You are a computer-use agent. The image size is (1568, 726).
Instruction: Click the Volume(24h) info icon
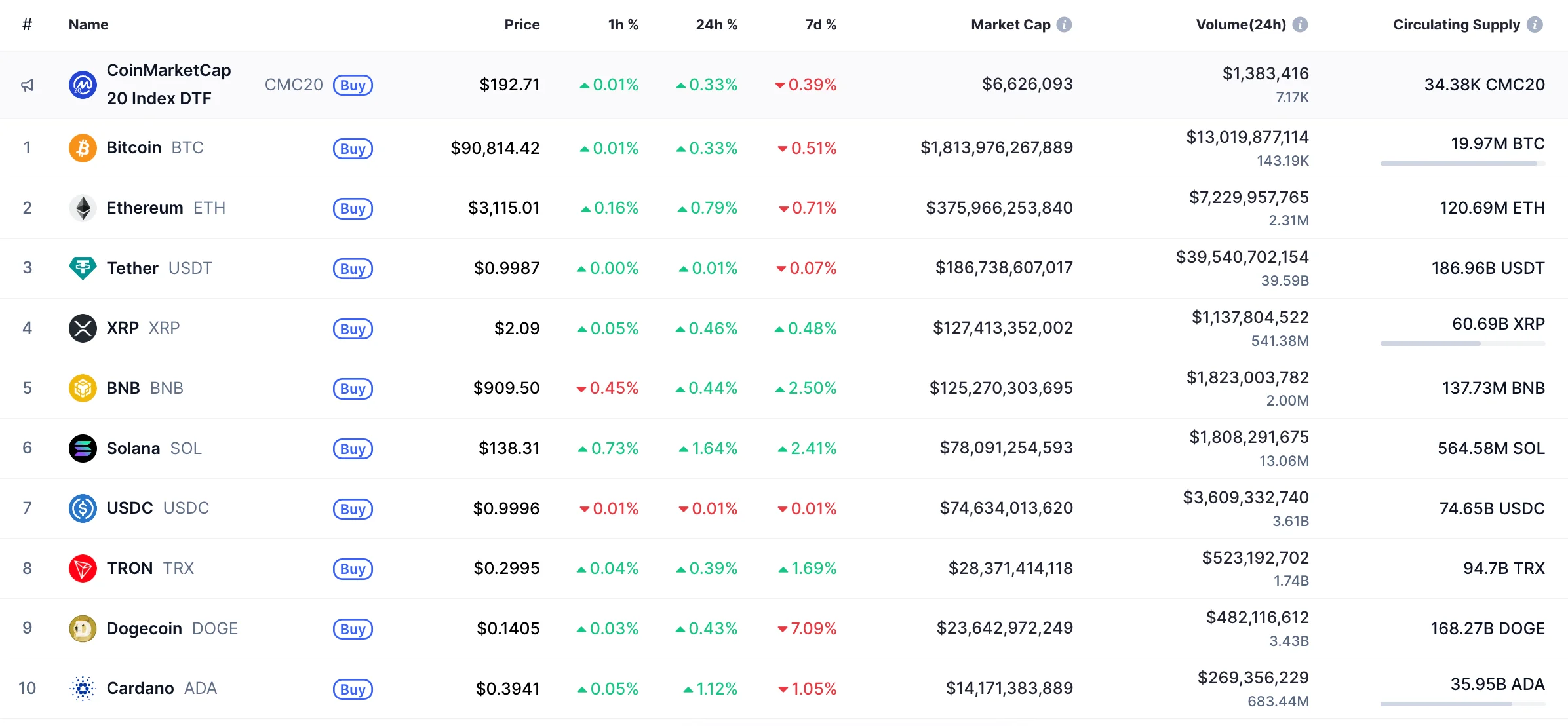coord(1300,25)
